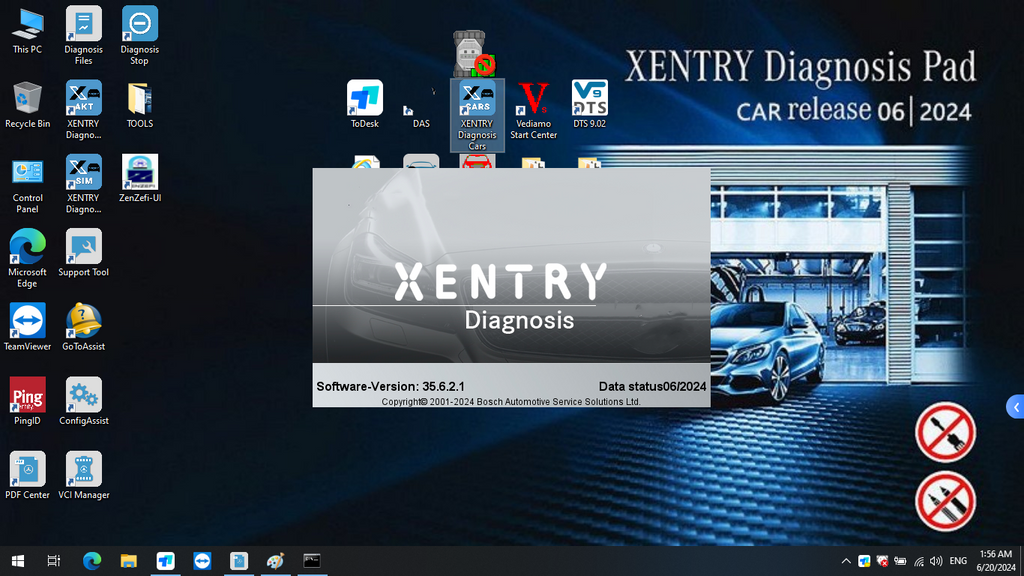Screen dimensions: 1024x576
Task: Open the volume control in the tray
Action: [934, 562]
